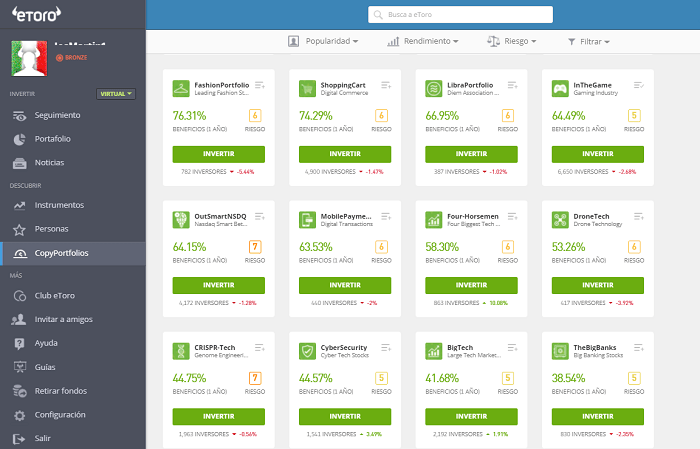Expand the Rendimiento filter dropdown

point(423,41)
